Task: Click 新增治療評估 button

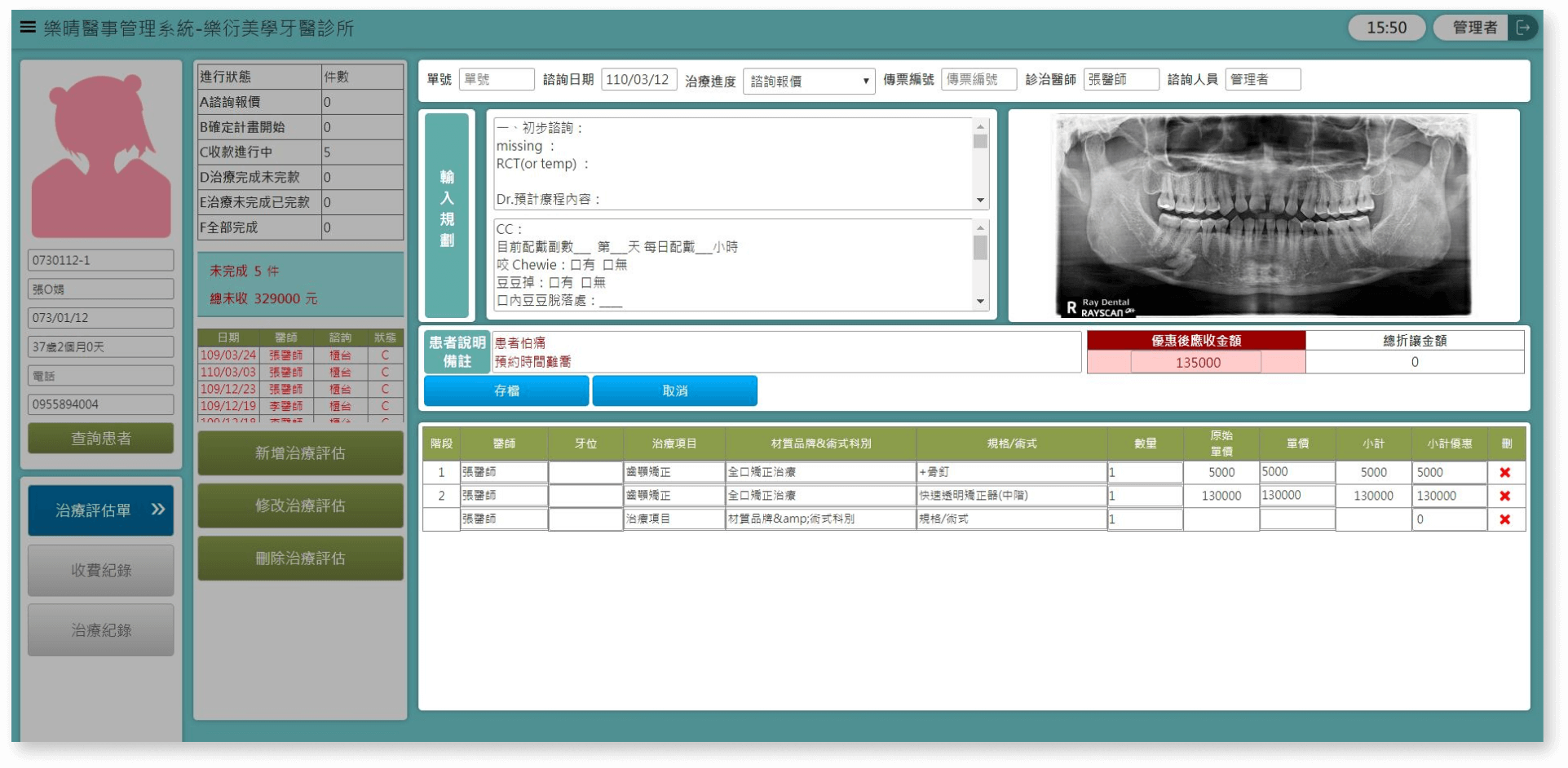Action: click(300, 453)
